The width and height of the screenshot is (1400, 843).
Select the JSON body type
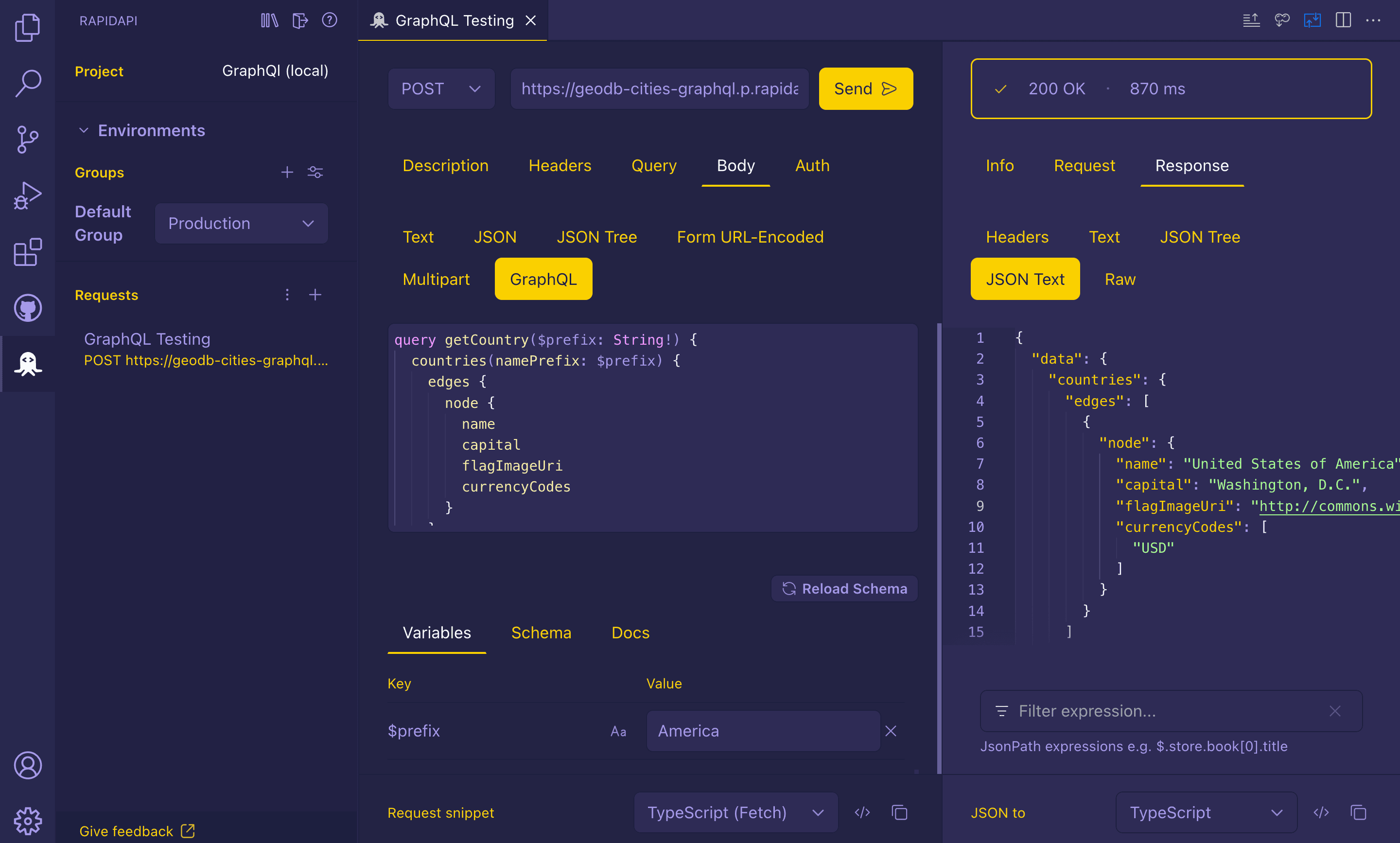[495, 237]
